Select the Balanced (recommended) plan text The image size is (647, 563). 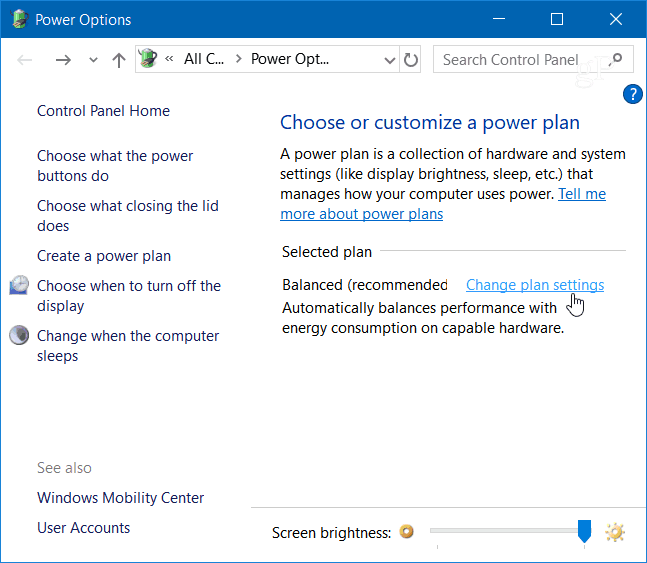(365, 285)
